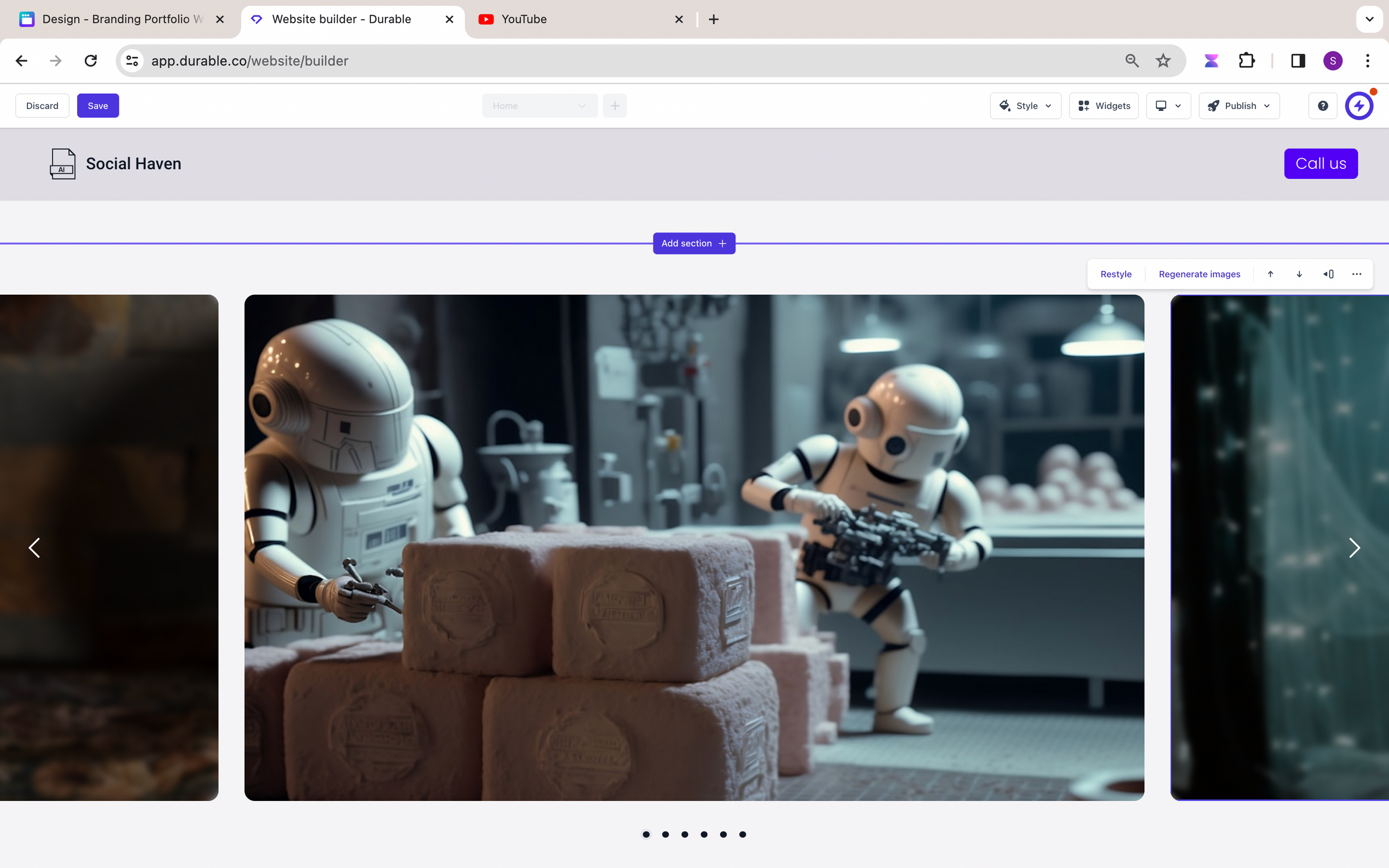The width and height of the screenshot is (1389, 868).
Task: Open the Home page selector dropdown
Action: pos(540,106)
